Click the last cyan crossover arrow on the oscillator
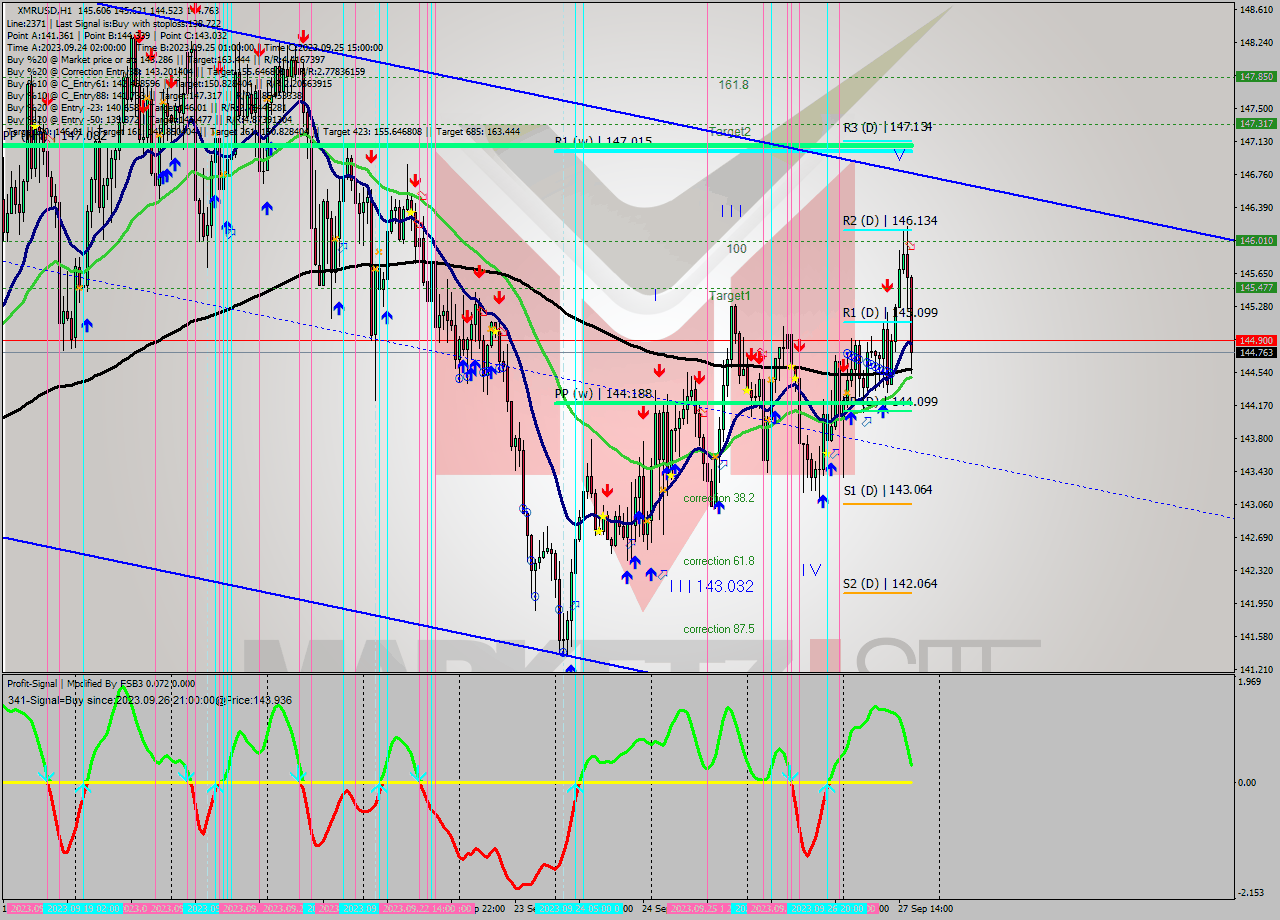Image resolution: width=1280 pixels, height=920 pixels. point(827,788)
